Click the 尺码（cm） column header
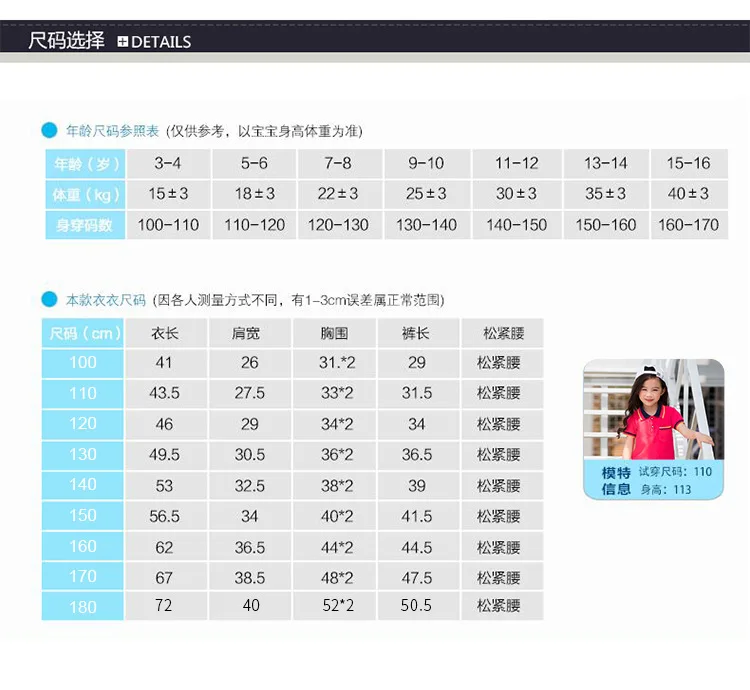750x690 pixels. coord(83,333)
